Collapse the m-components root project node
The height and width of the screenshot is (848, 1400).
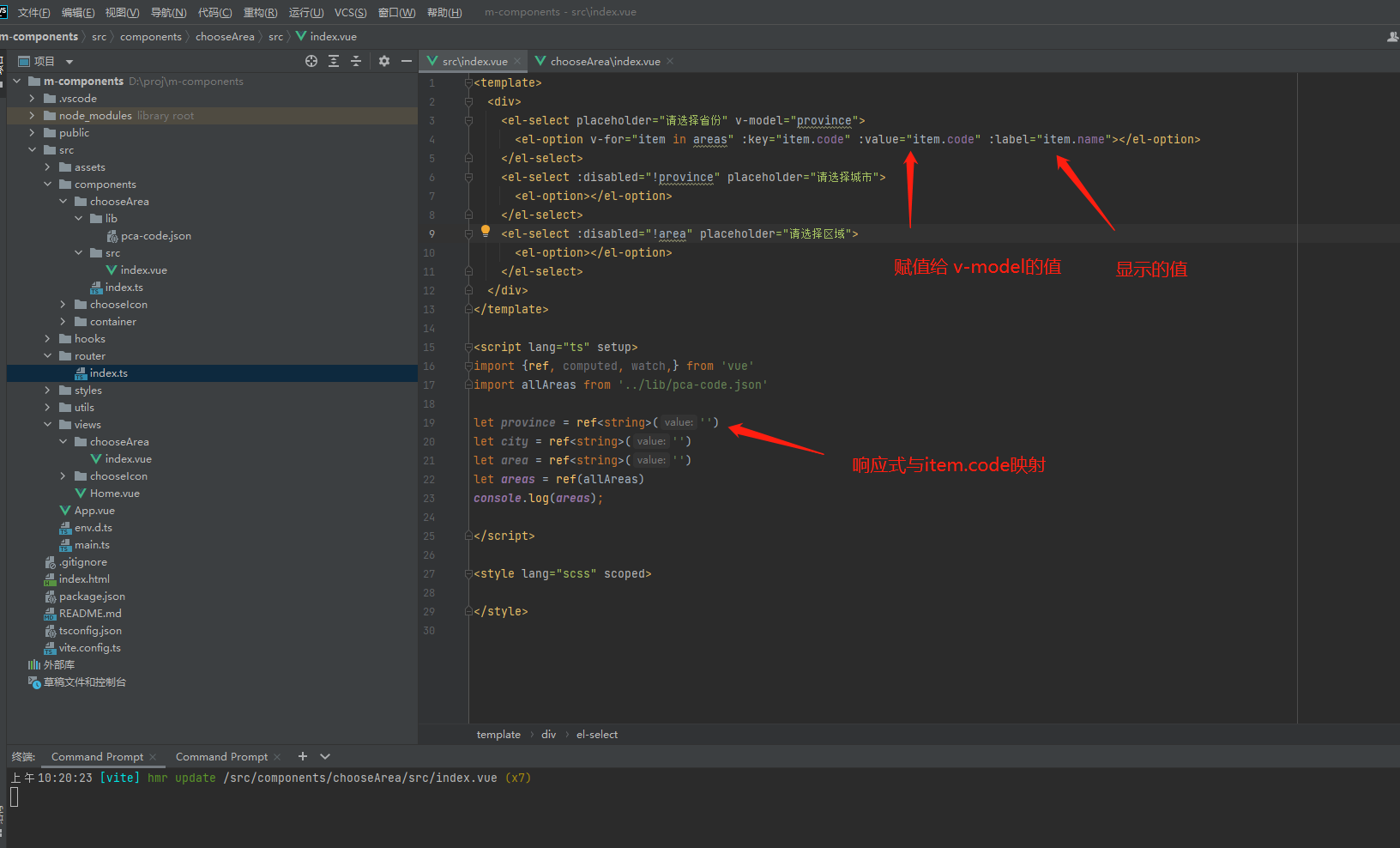[x=17, y=82]
